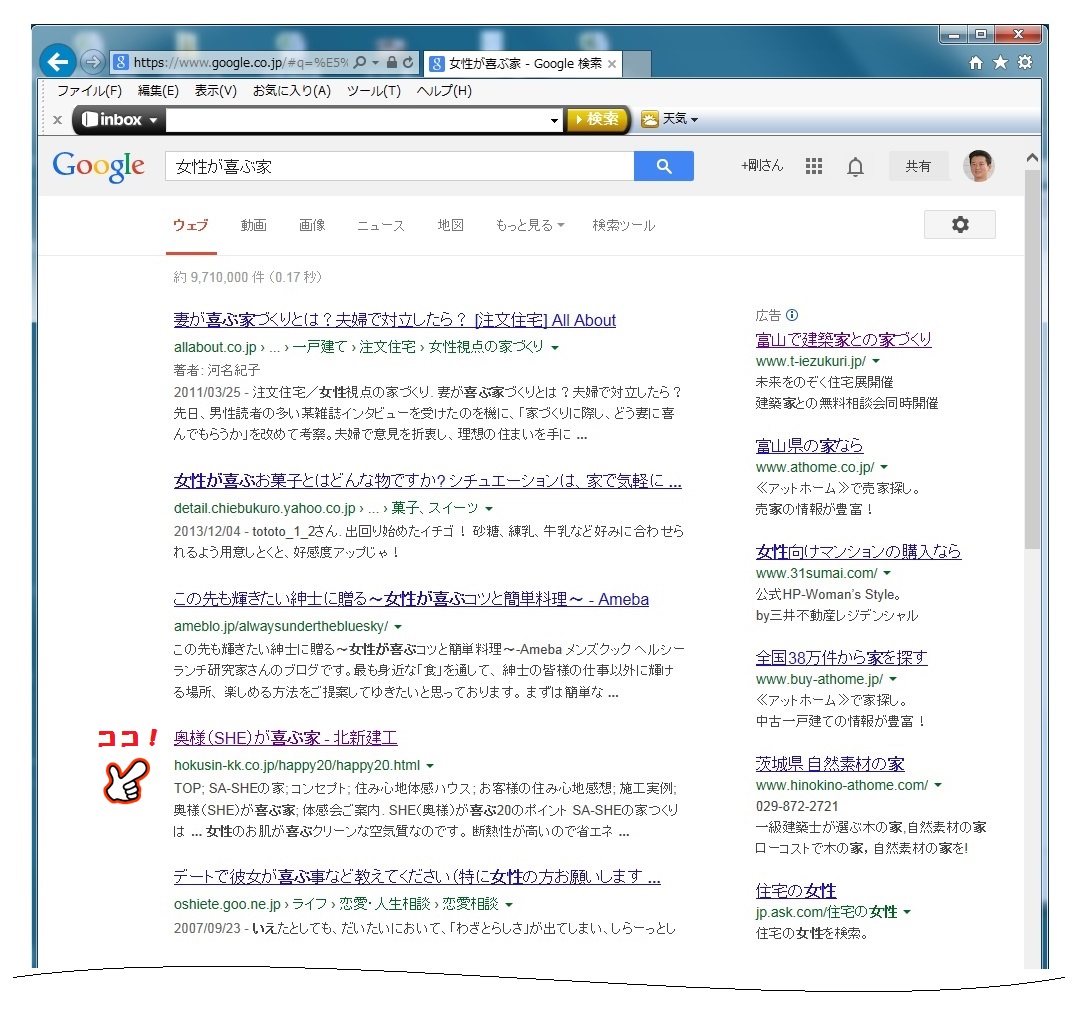Expand the inbox toolbar search box dropdown
Image resolution: width=1076 pixels, height=1020 pixels.
point(554,121)
